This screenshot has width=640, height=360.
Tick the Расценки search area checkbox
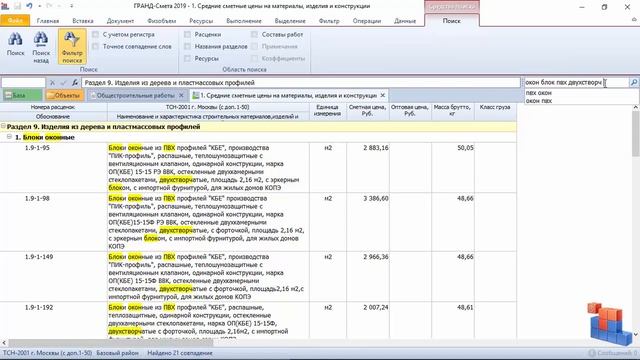click(187, 35)
